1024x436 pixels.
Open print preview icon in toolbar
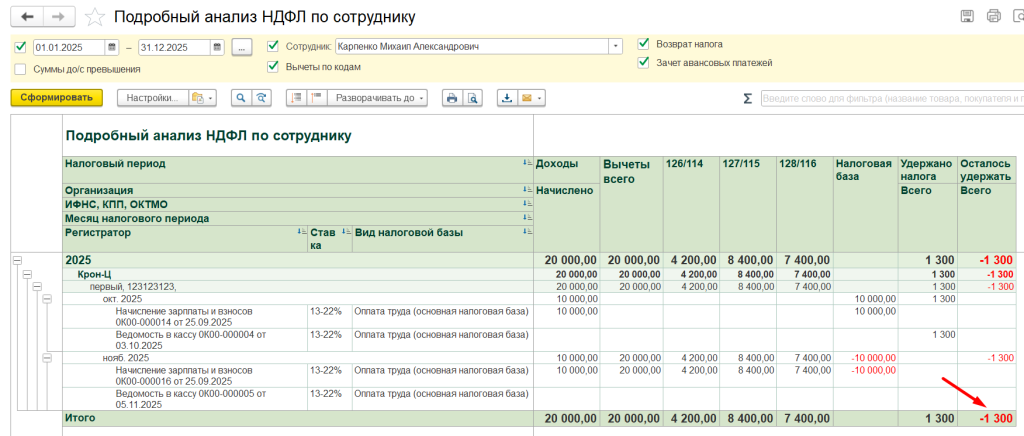472,98
